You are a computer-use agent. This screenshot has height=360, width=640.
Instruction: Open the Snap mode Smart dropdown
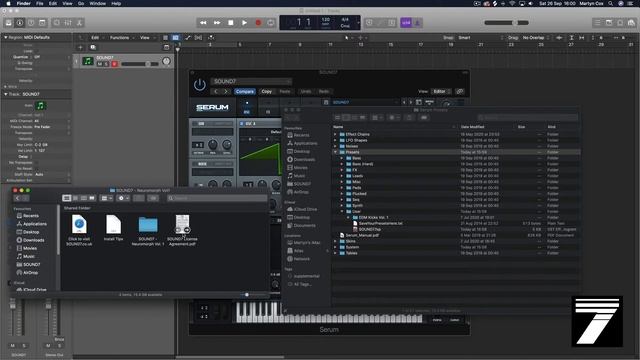pos(480,38)
